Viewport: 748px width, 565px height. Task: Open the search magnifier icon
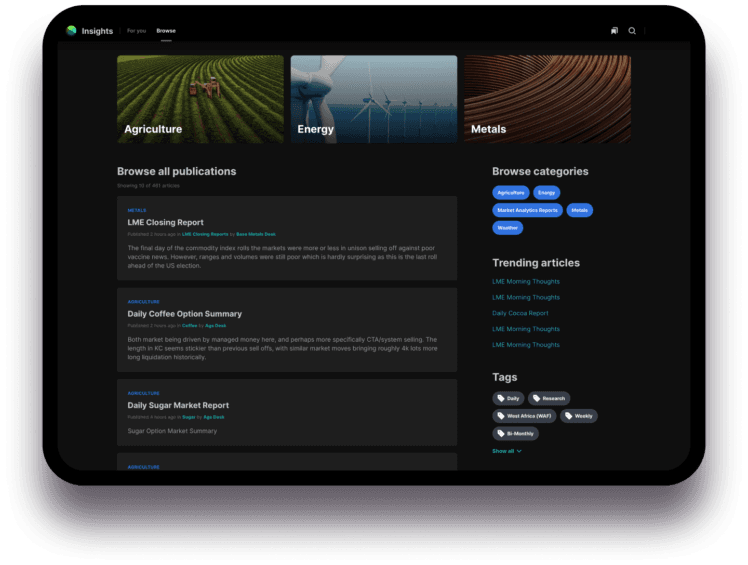[x=632, y=31]
